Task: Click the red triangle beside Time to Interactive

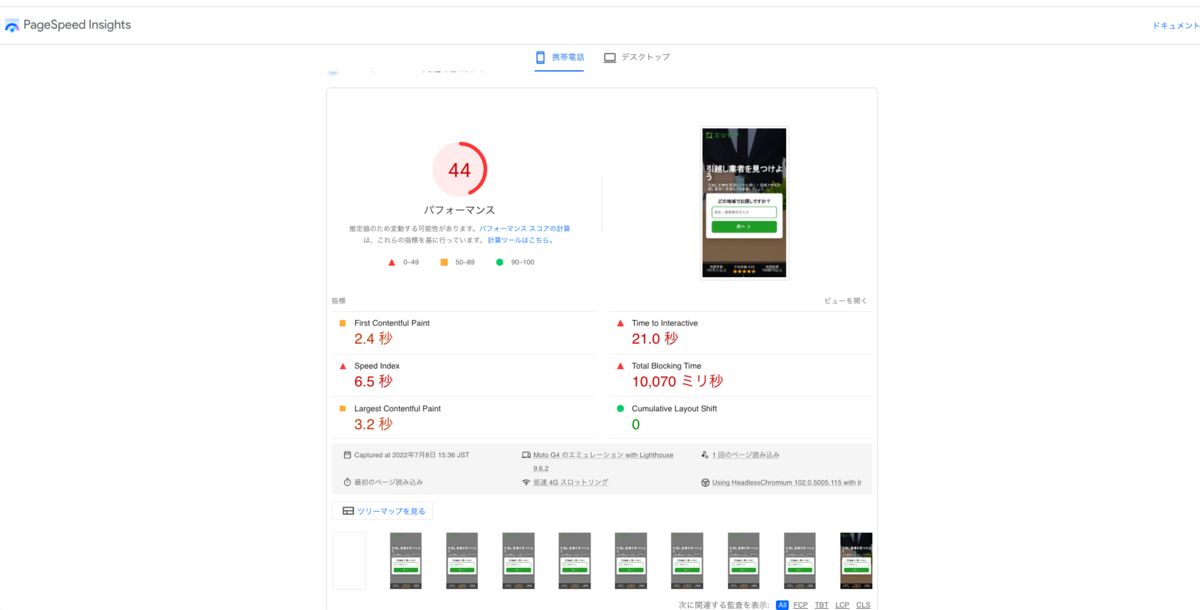Action: (x=620, y=323)
